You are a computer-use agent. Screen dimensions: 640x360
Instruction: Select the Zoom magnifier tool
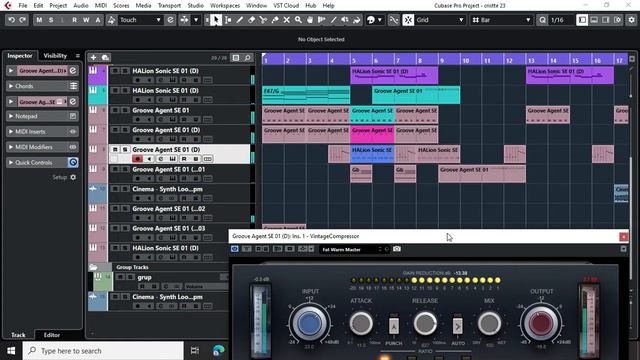[x=298, y=20]
